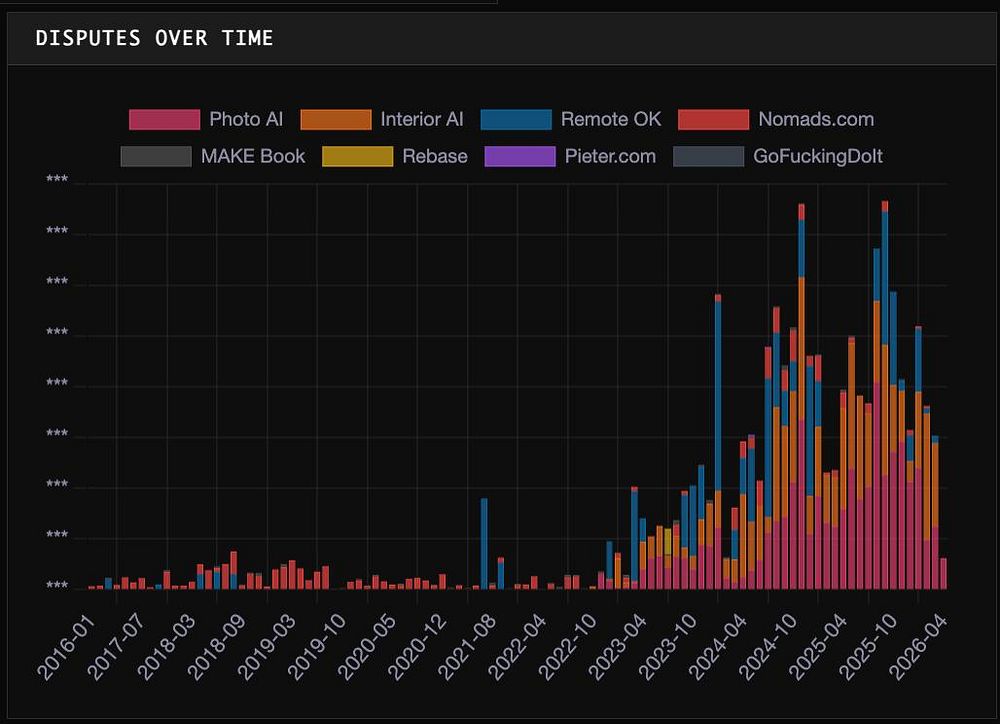
Task: Toggle the Photo AI legend color box
Action: click(x=164, y=119)
